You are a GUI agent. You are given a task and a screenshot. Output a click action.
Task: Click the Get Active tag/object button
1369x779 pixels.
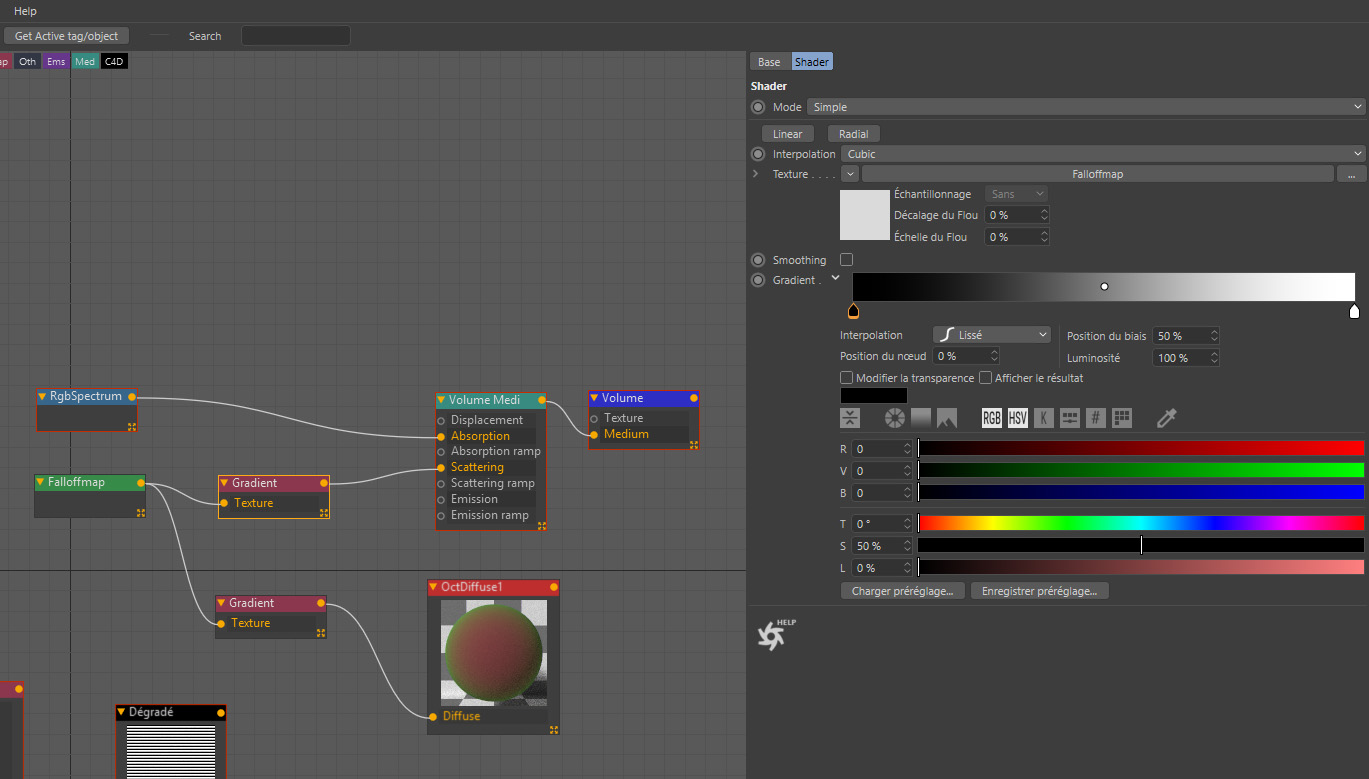[66, 36]
